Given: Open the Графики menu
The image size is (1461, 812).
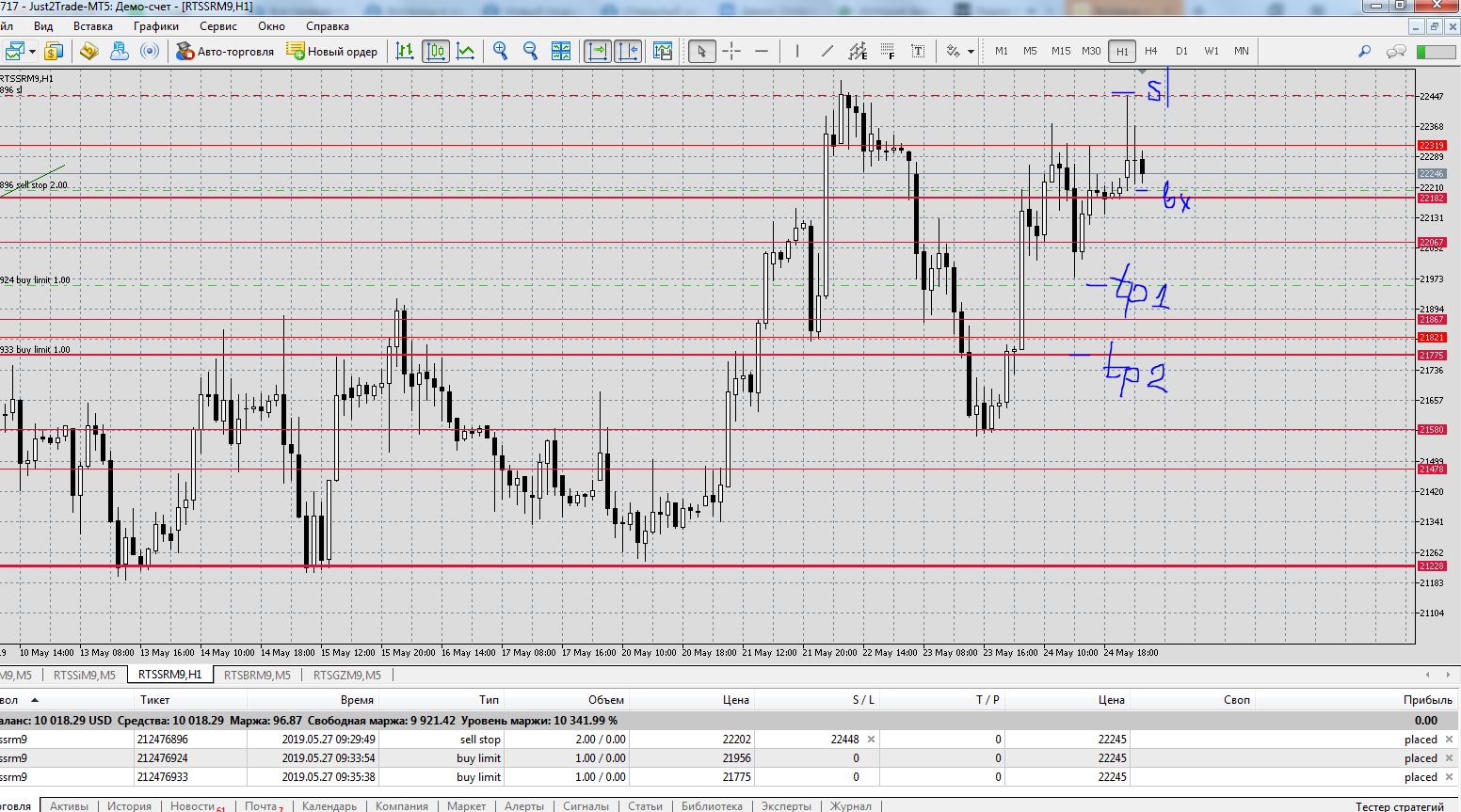Looking at the screenshot, I should point(155,26).
